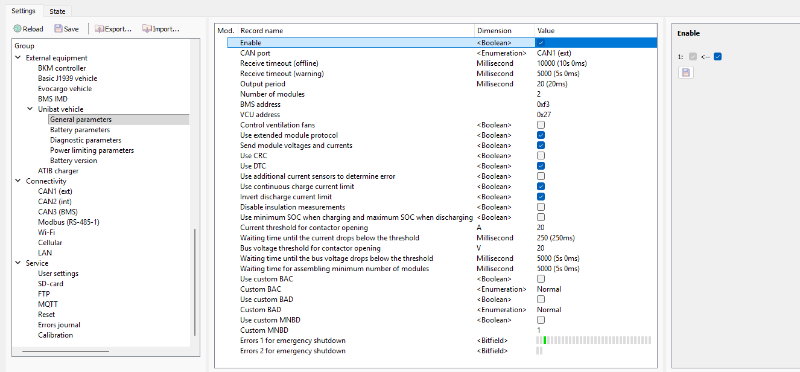Viewport: 800px width, 372px height.
Task: Select LAN tree item
Action: (45, 253)
